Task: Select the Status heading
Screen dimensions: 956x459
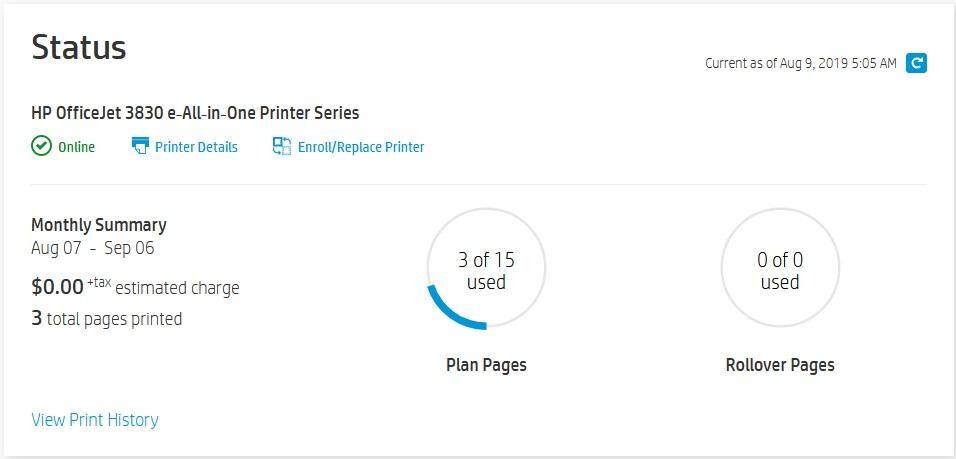Action: click(x=79, y=47)
